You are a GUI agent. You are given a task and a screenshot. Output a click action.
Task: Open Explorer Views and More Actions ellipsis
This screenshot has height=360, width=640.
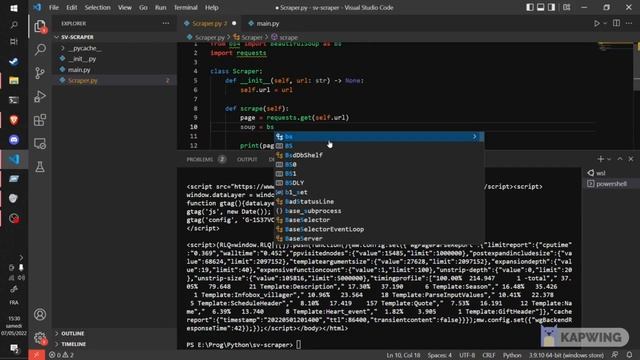166,24
